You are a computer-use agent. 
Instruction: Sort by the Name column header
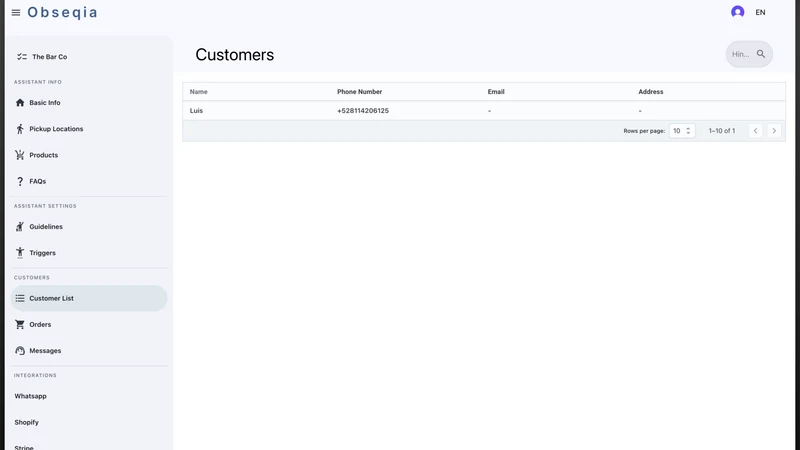tap(198, 92)
